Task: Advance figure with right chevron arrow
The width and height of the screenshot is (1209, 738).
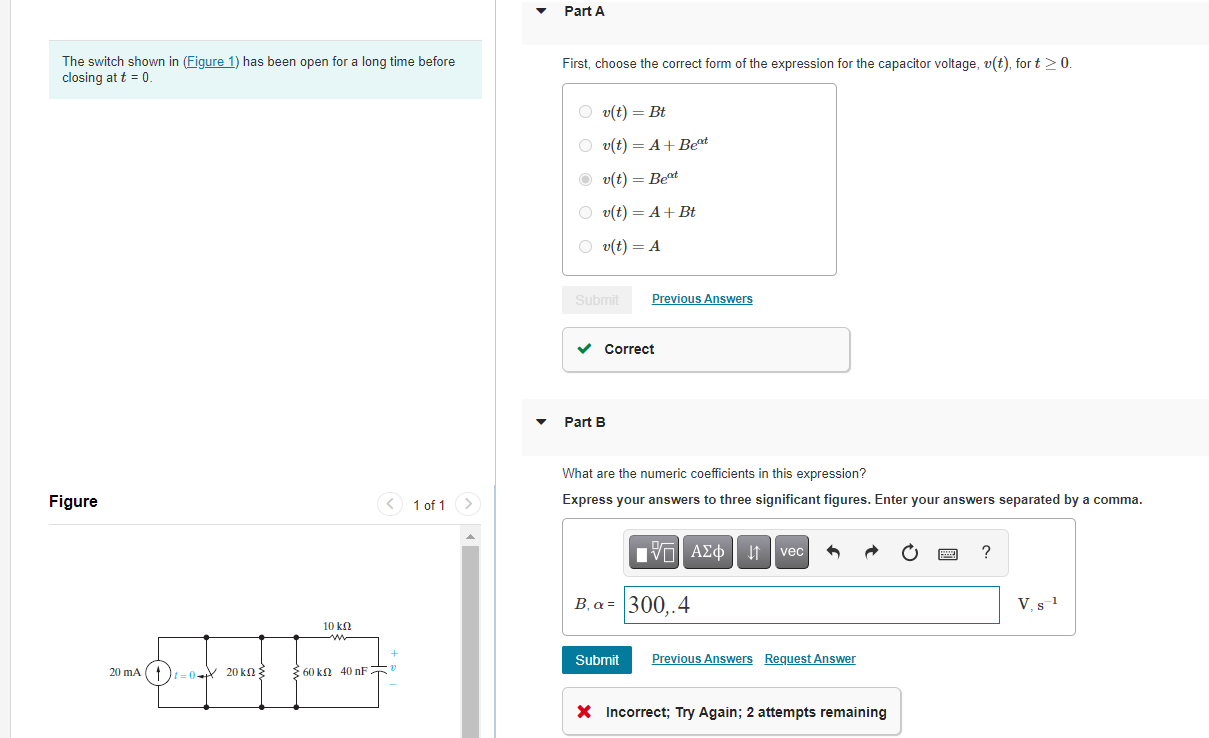Action: click(467, 504)
